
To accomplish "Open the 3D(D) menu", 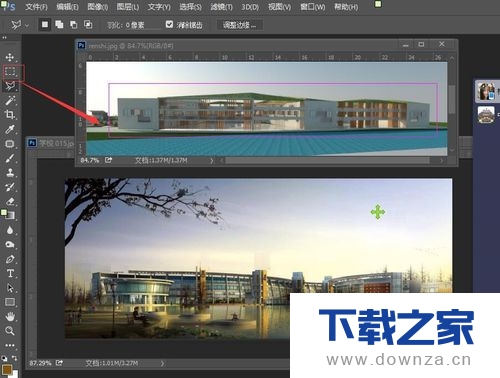I will pos(250,7).
